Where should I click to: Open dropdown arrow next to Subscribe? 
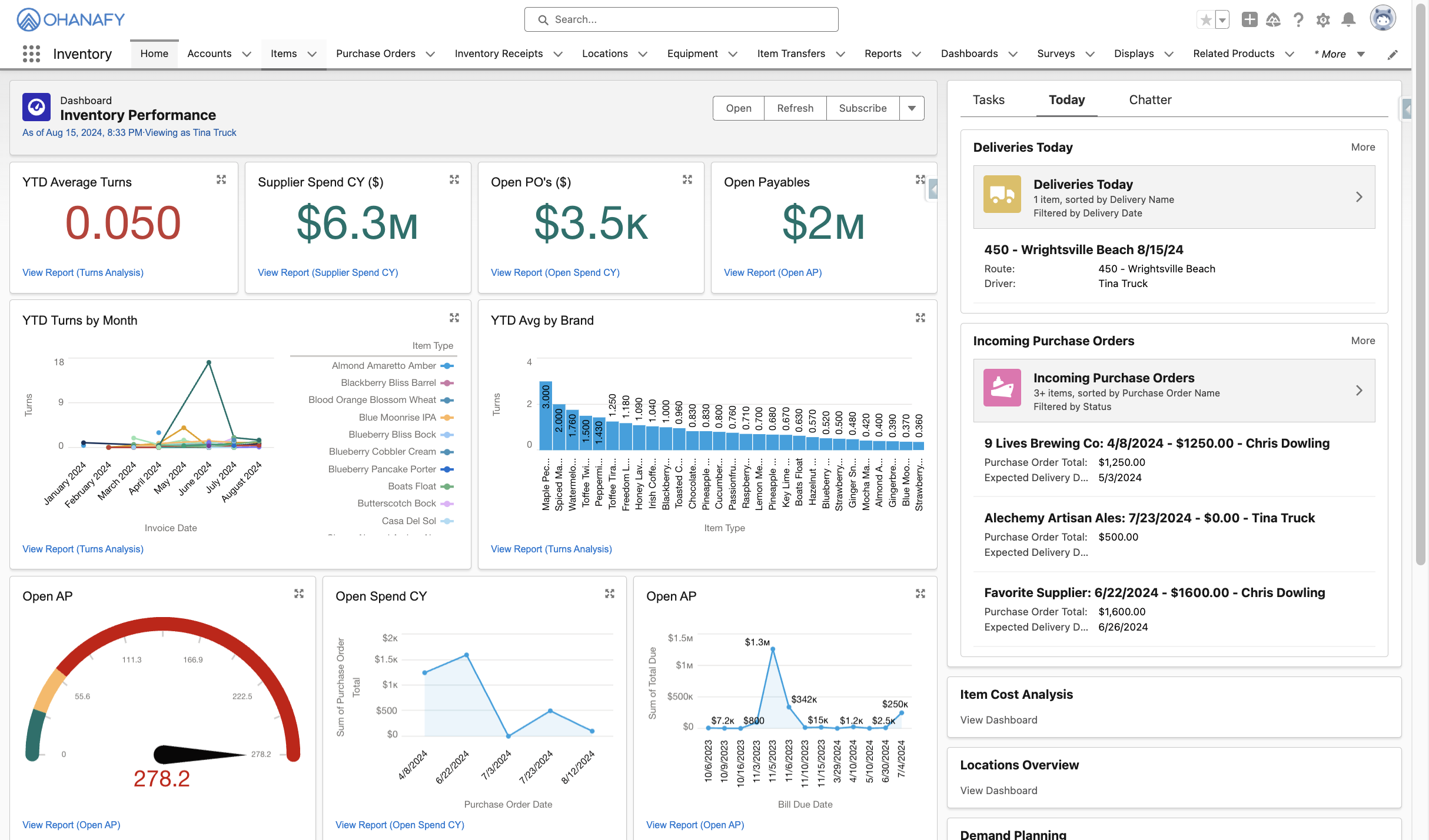[x=912, y=108]
